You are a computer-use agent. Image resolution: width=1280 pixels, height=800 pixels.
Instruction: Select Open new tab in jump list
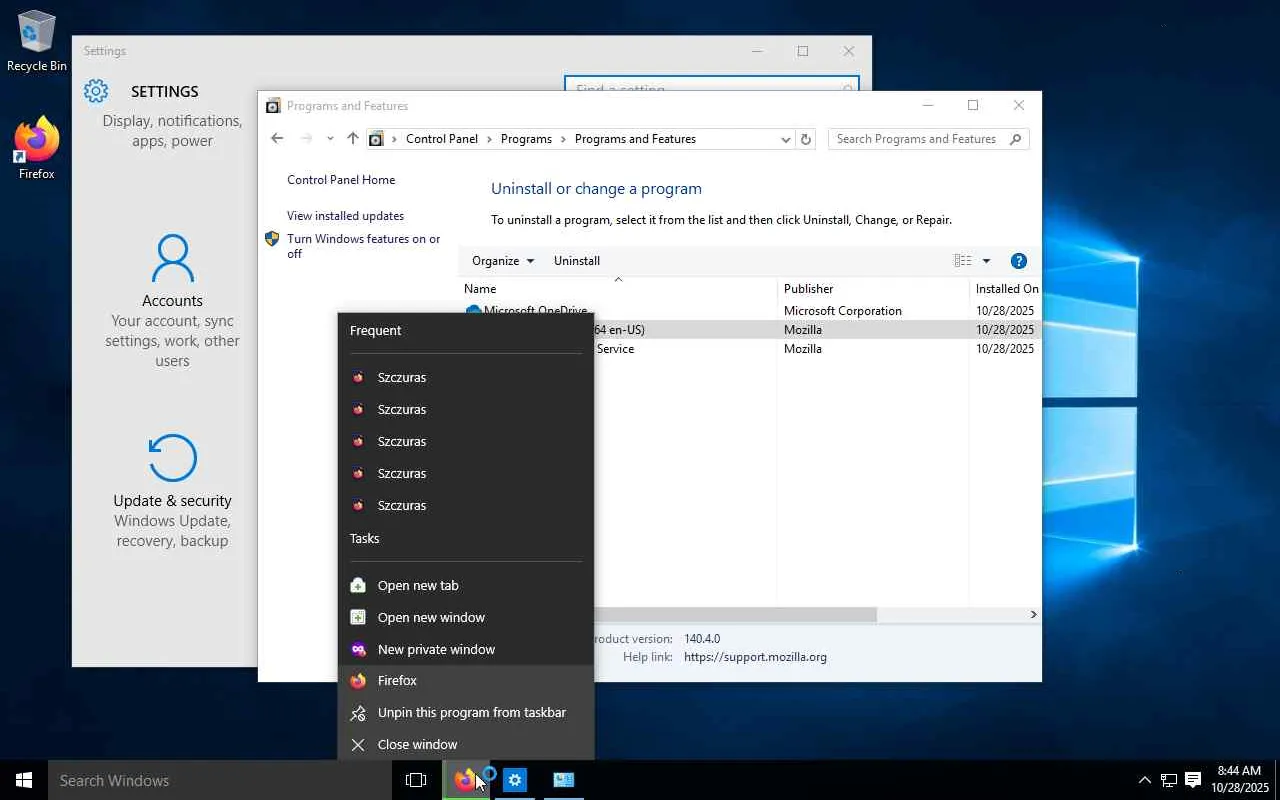[x=418, y=585]
